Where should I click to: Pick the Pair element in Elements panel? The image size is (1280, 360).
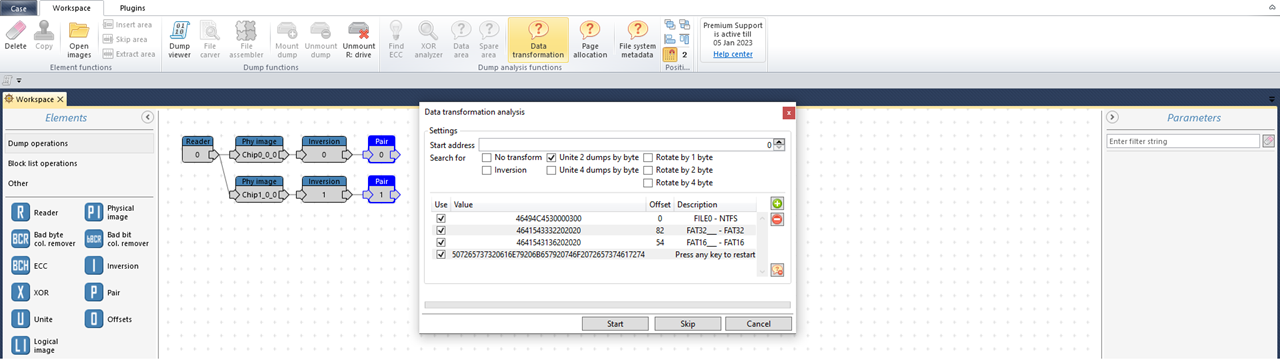pos(93,293)
